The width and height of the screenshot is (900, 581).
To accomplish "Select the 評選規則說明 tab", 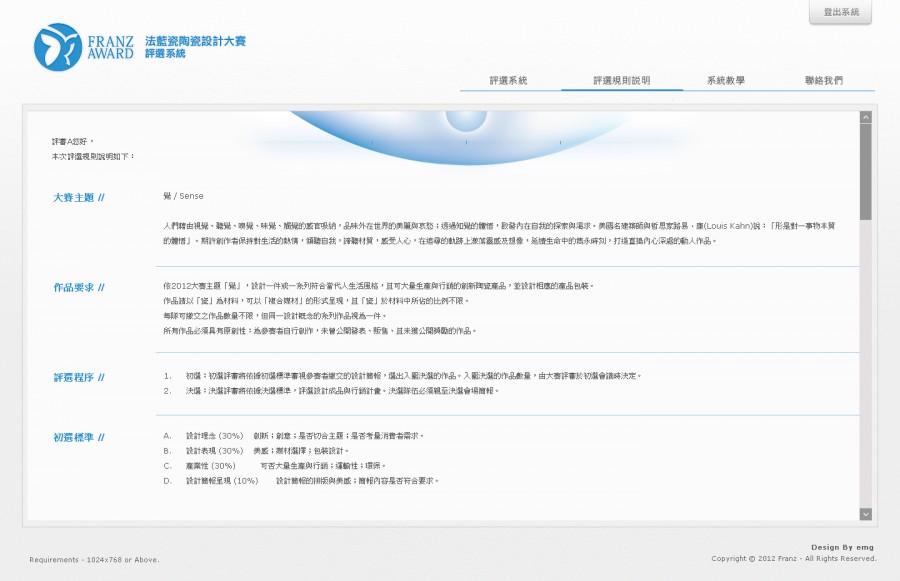I will pyautogui.click(x=621, y=80).
